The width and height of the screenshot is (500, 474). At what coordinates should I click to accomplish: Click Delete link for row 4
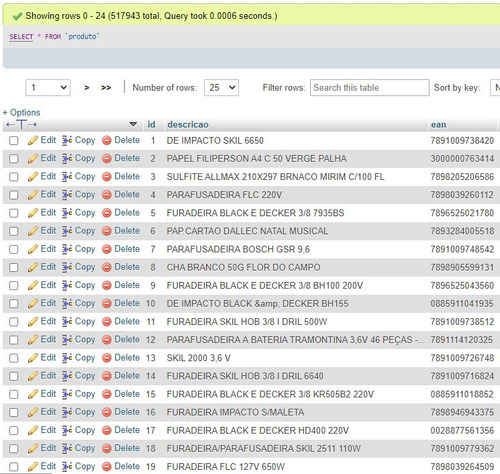tap(127, 194)
